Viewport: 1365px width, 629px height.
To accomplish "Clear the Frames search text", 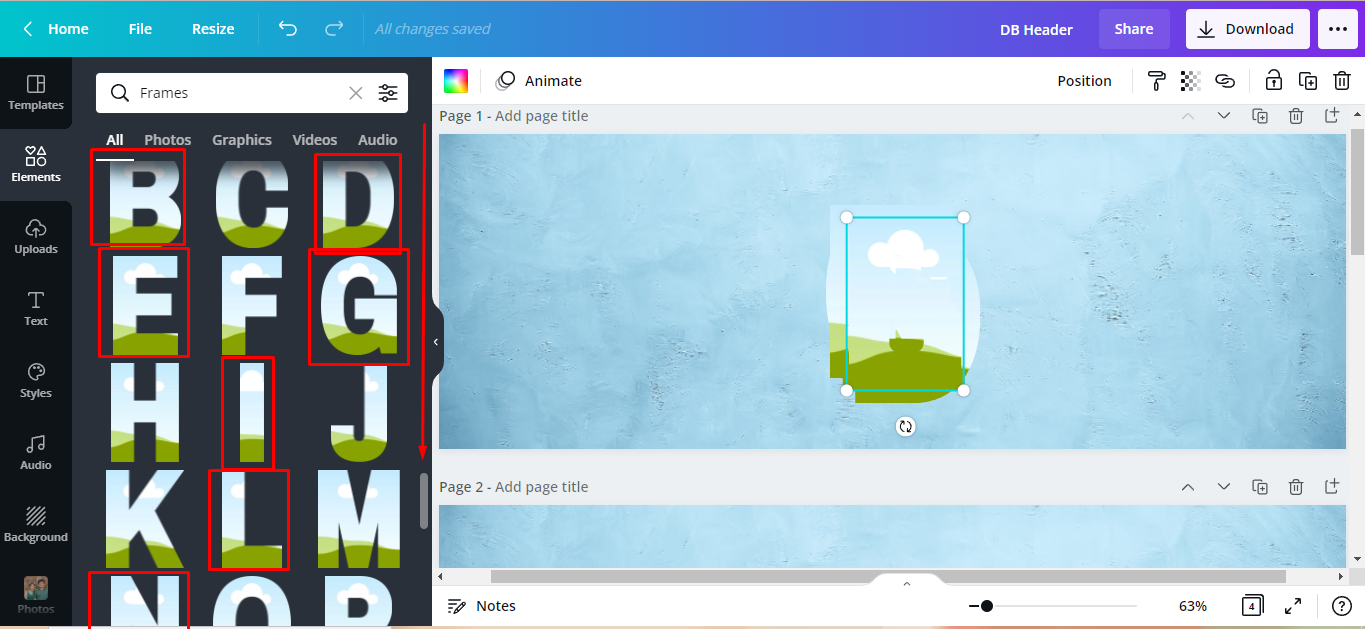I will 355,93.
